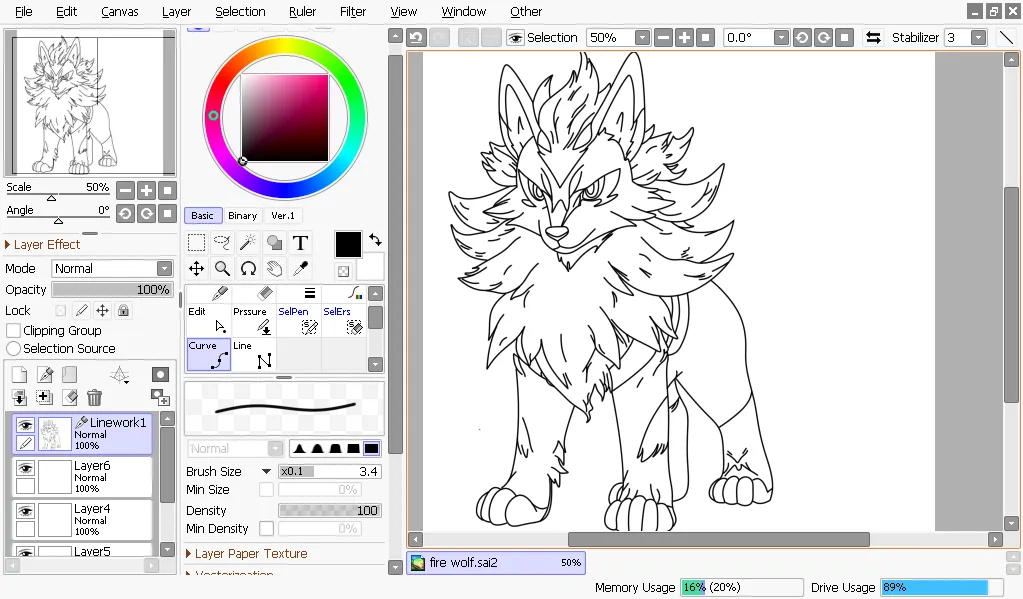This screenshot has width=1023, height=599.
Task: Select the eyedropper color picker tool
Action: (300, 268)
